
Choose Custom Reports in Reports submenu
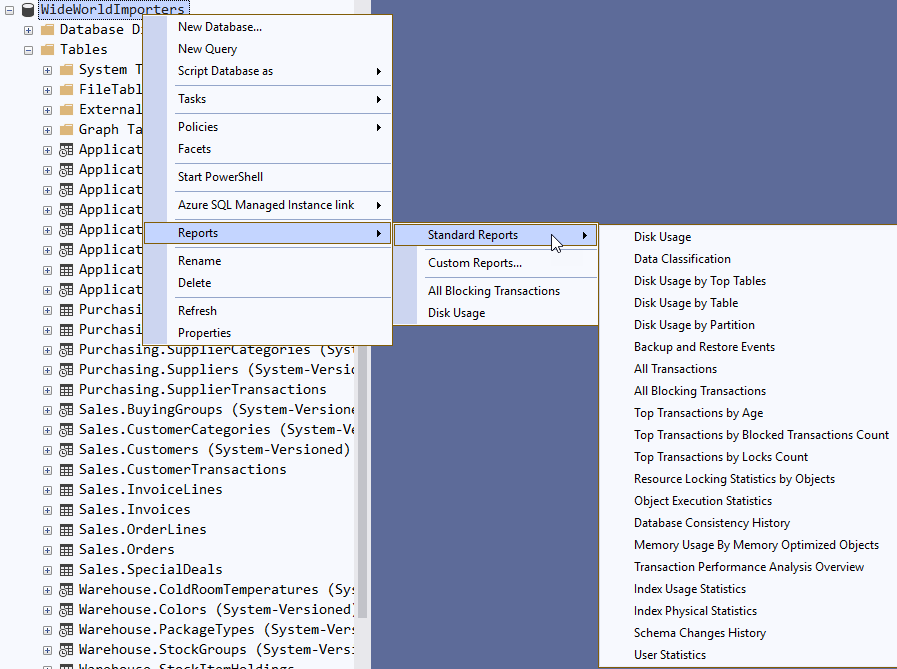coord(495,263)
